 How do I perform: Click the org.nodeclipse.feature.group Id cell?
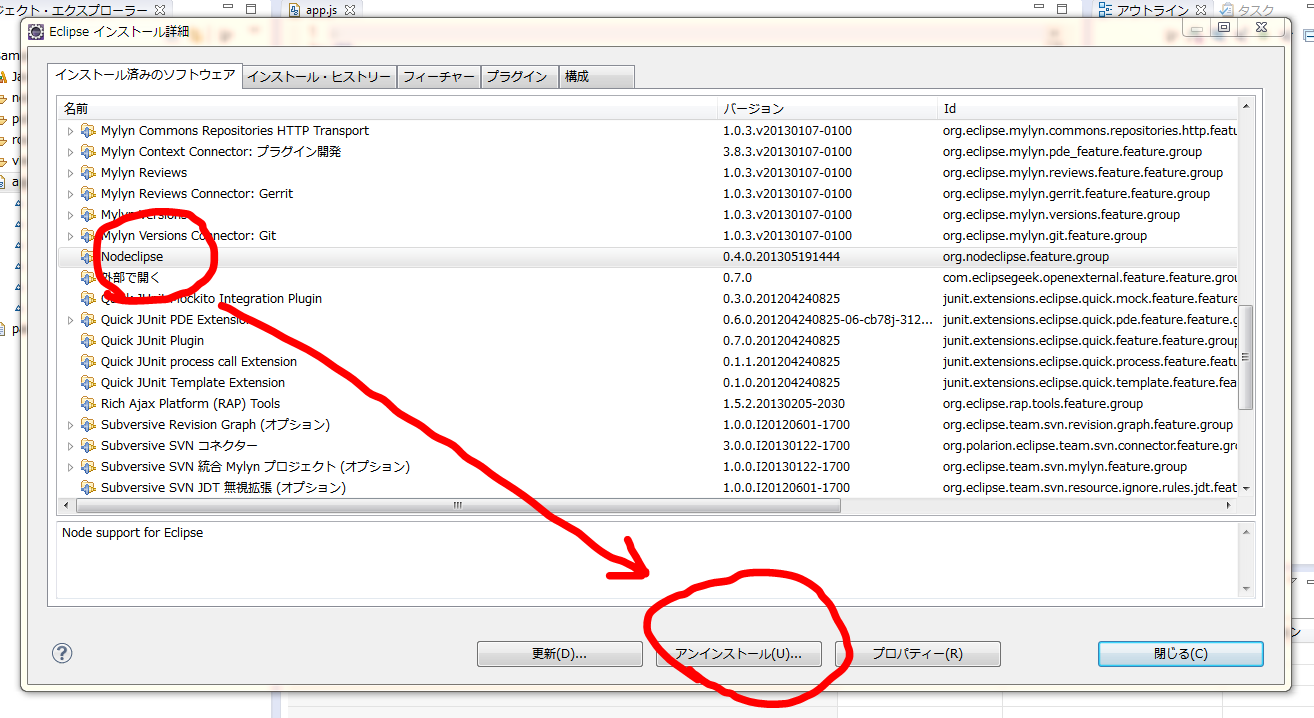pyautogui.click(x=1025, y=257)
